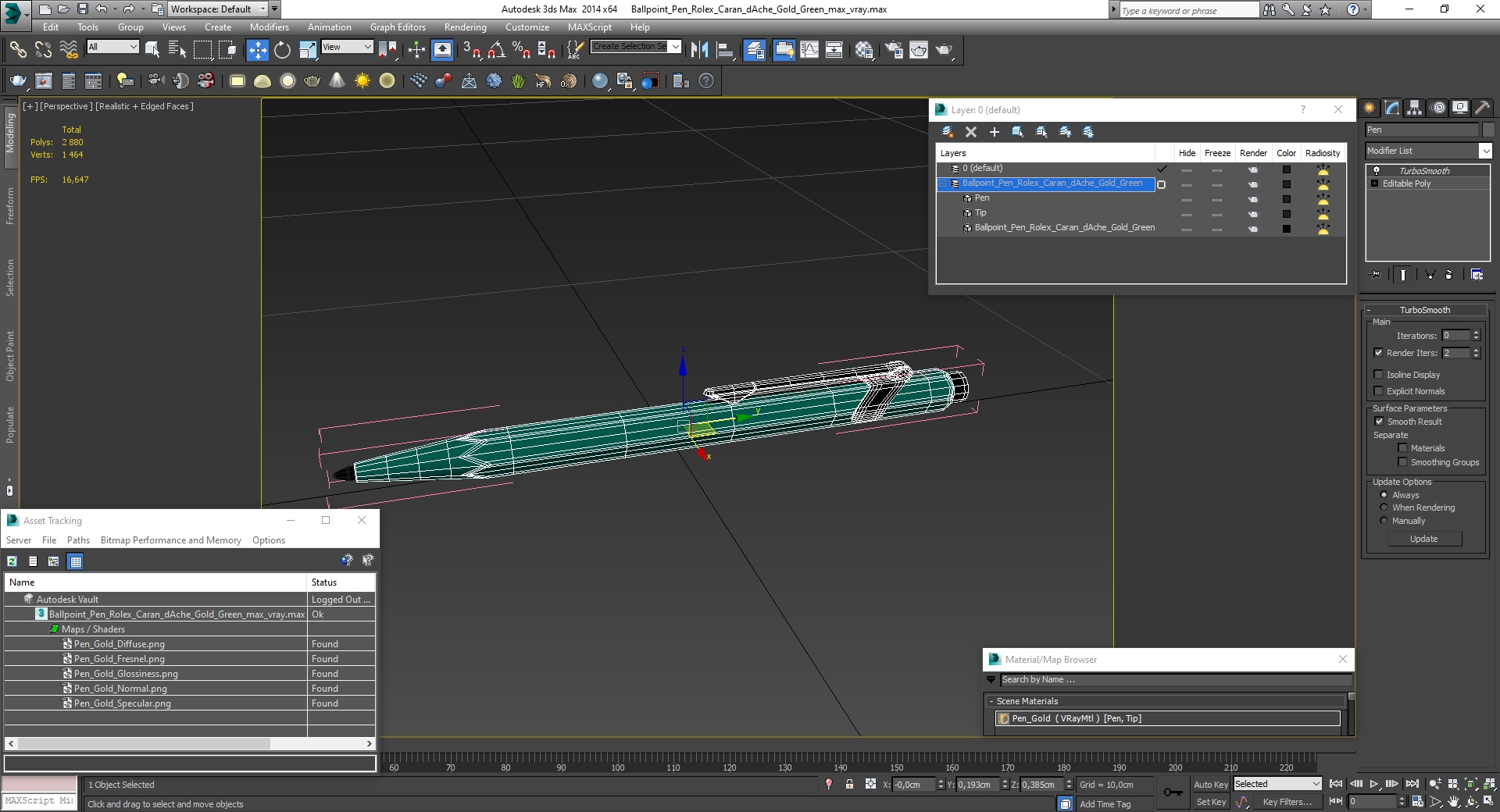Open the Rendered Frame Window icon
The height and width of the screenshot is (812, 1500).
pos(919,50)
